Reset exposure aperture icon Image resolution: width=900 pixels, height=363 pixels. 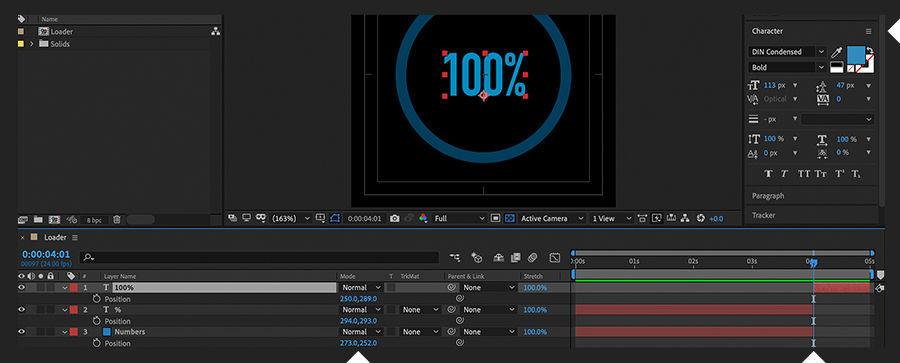(x=700, y=218)
